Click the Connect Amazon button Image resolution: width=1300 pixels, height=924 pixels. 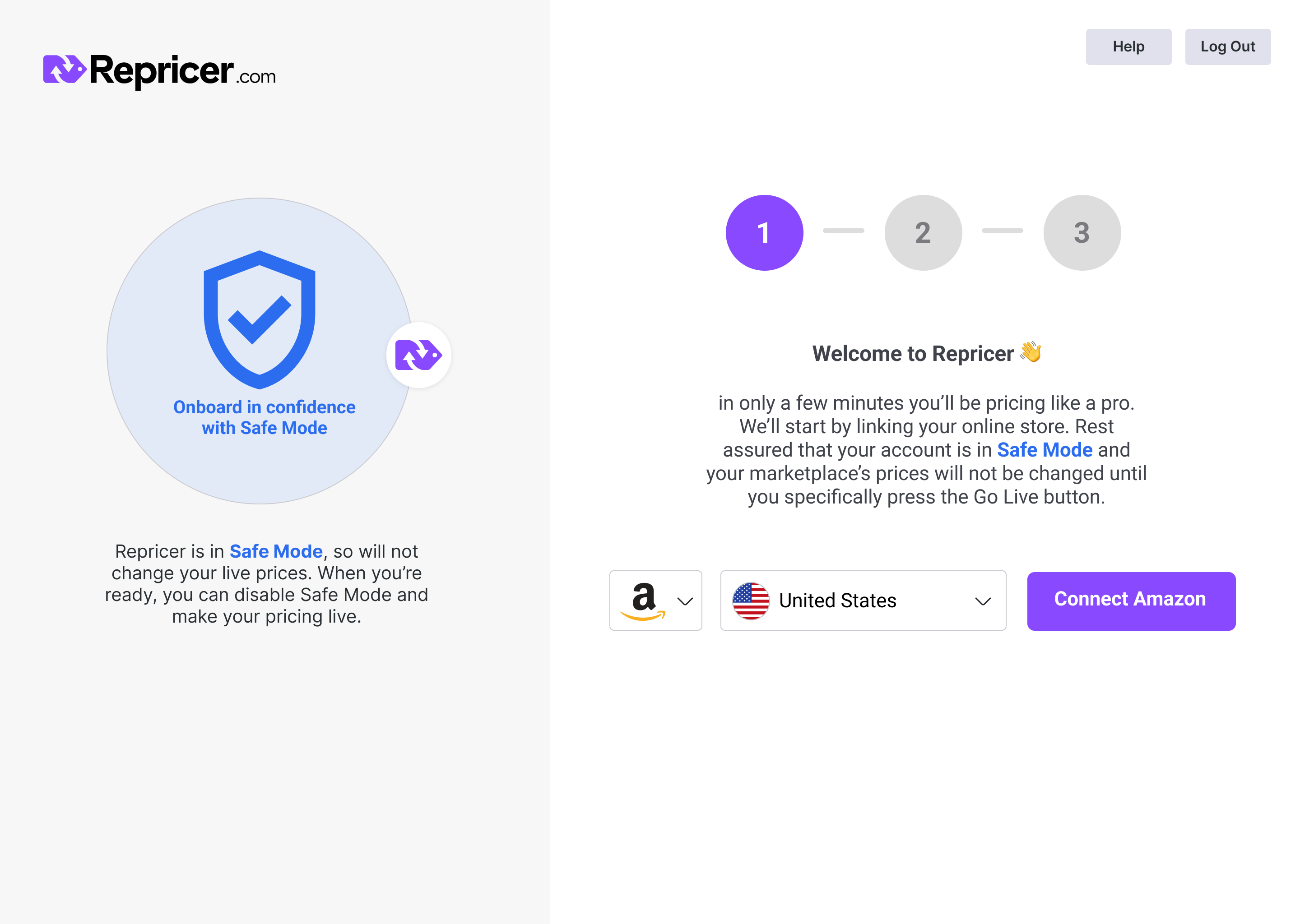pyautogui.click(x=1131, y=601)
